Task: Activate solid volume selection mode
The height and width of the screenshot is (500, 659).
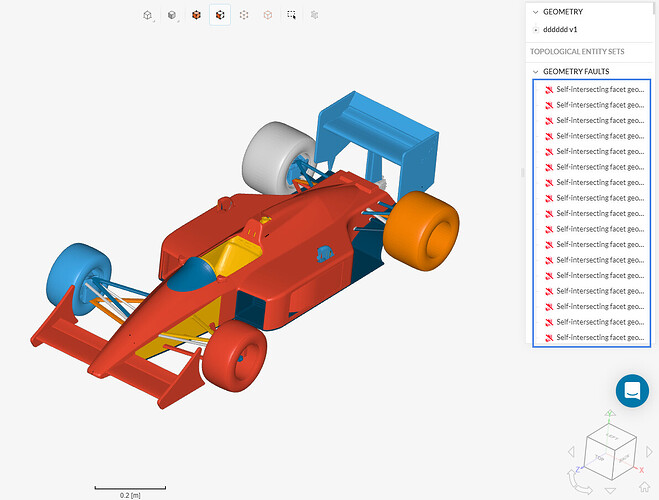Action: [x=196, y=15]
